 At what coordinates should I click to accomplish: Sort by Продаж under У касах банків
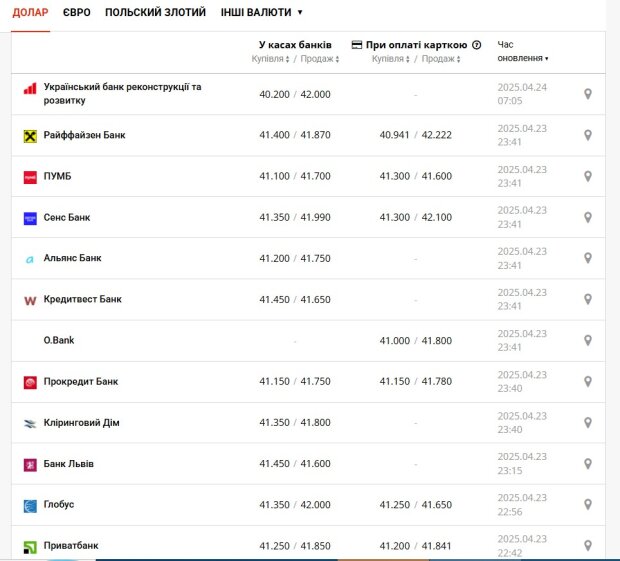click(x=320, y=59)
